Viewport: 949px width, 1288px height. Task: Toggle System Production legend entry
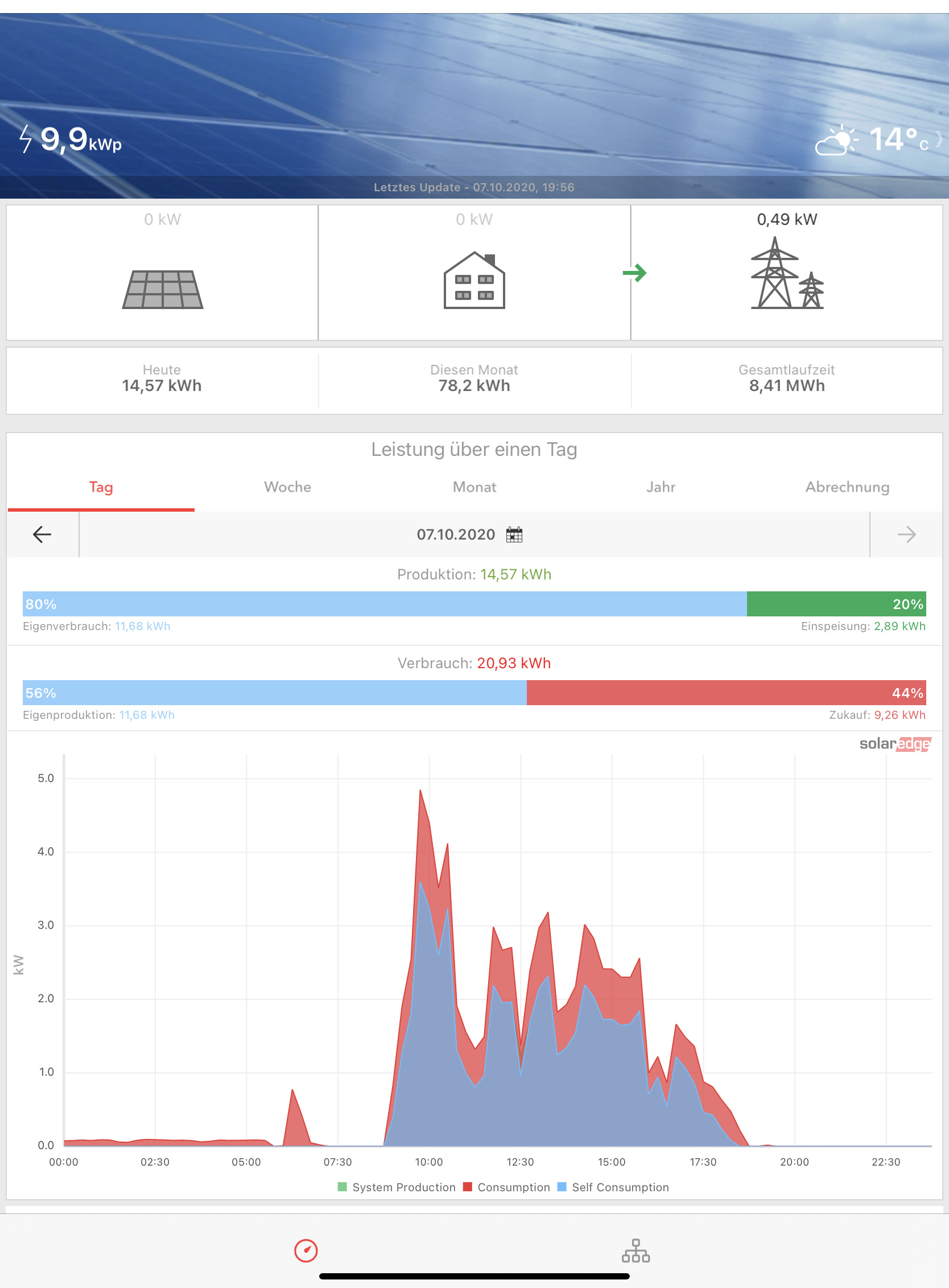(x=397, y=1187)
